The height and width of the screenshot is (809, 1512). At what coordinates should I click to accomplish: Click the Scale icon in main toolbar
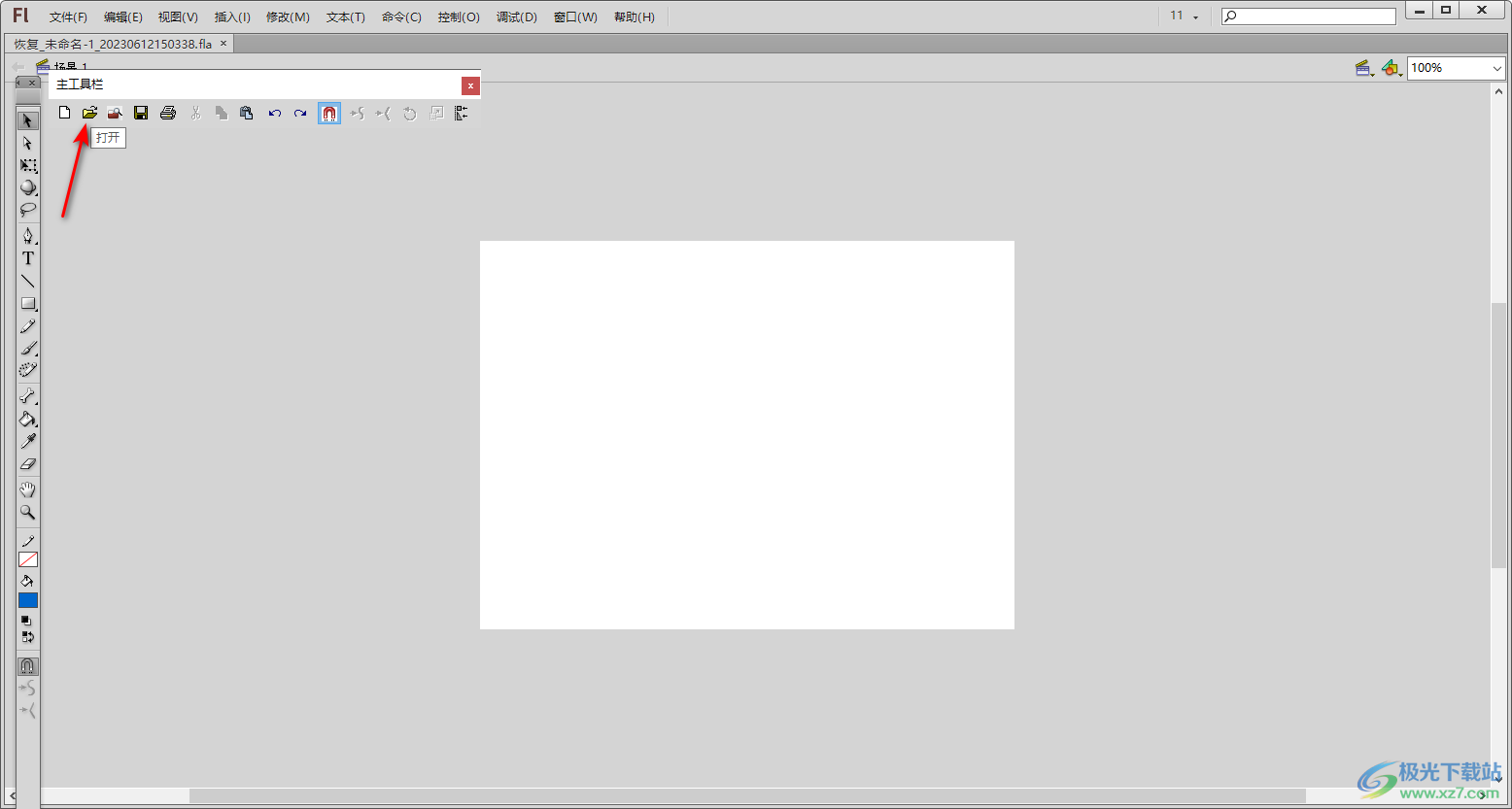[x=436, y=114]
